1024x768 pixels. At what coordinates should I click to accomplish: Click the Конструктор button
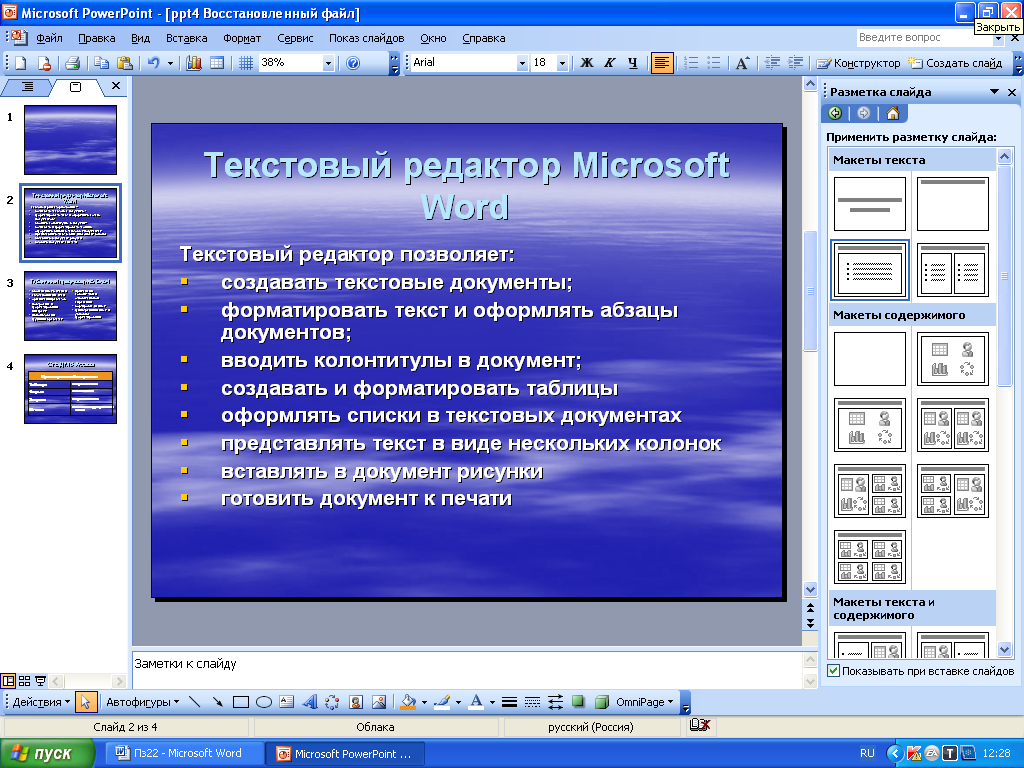click(x=859, y=63)
